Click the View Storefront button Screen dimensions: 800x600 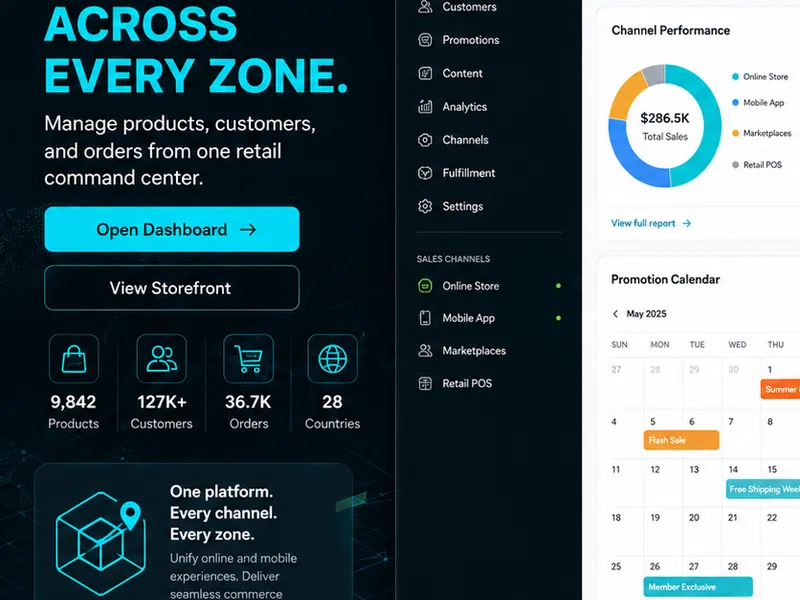tap(172, 288)
